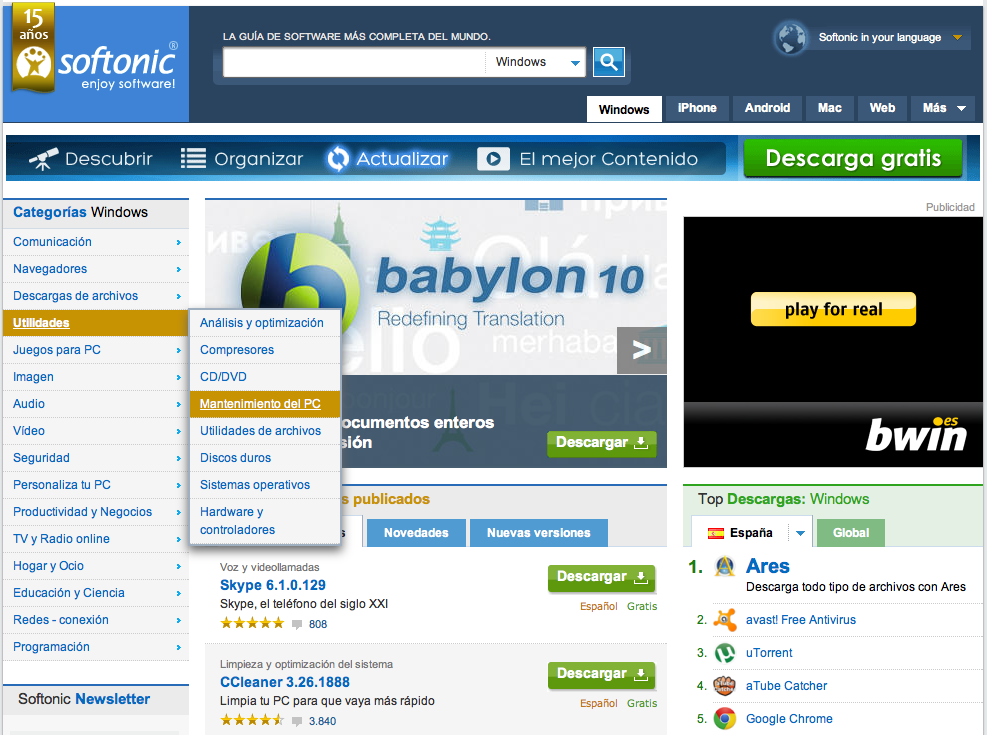Click the uTorrent app icon
Viewport: 987px width, 735px height.
[725, 653]
